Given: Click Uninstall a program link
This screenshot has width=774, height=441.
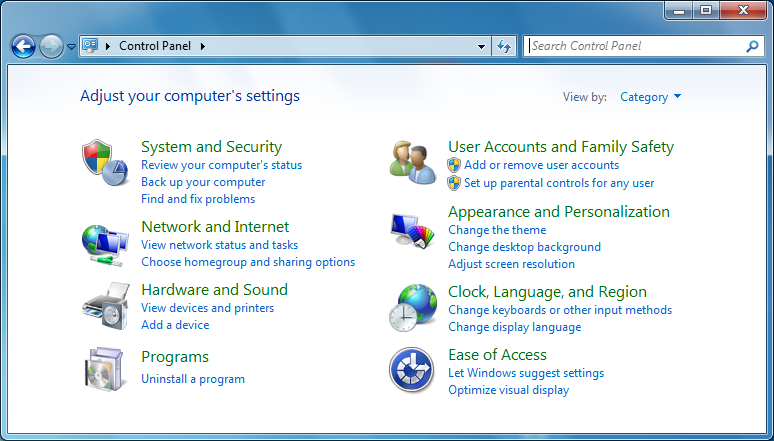Looking at the screenshot, I should coord(193,379).
